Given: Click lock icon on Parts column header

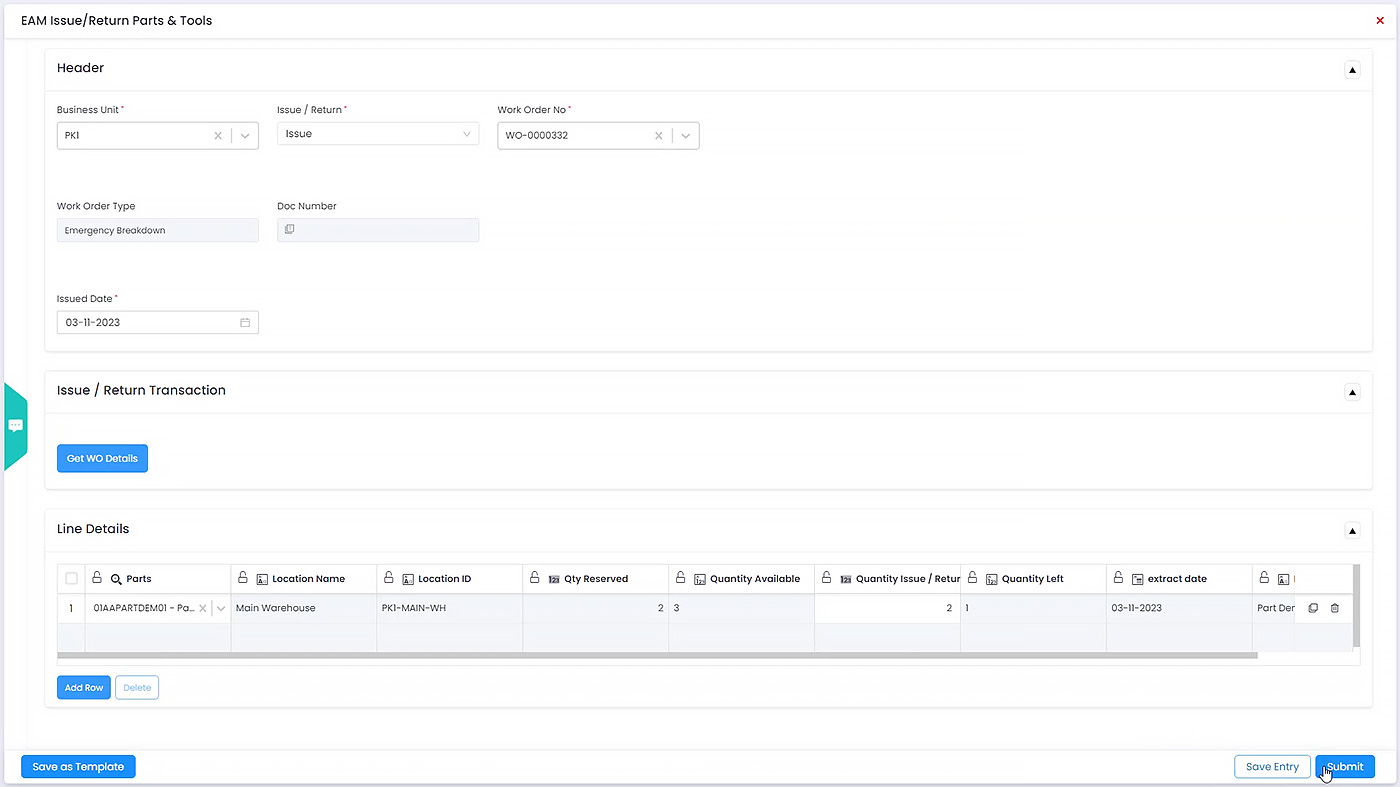Looking at the screenshot, I should click(97, 578).
